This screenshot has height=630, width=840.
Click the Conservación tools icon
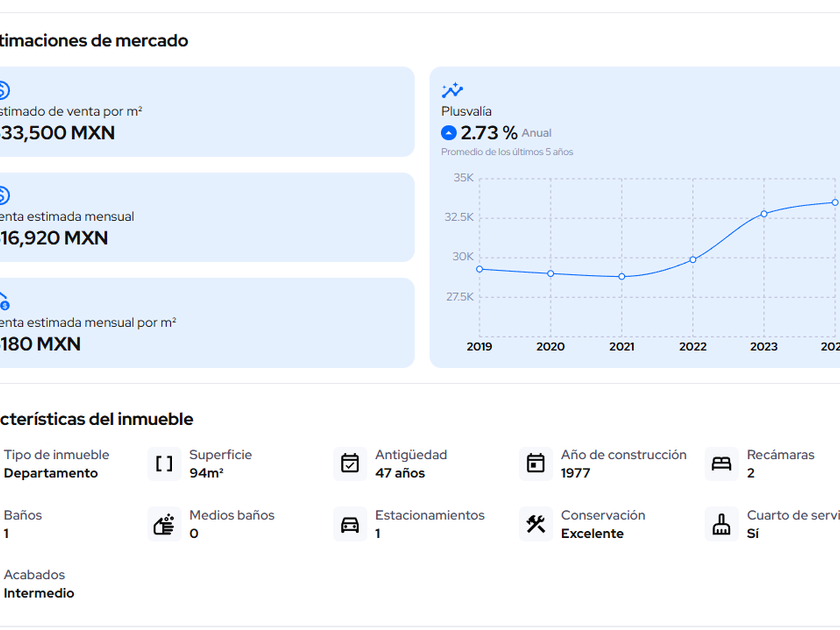536,524
